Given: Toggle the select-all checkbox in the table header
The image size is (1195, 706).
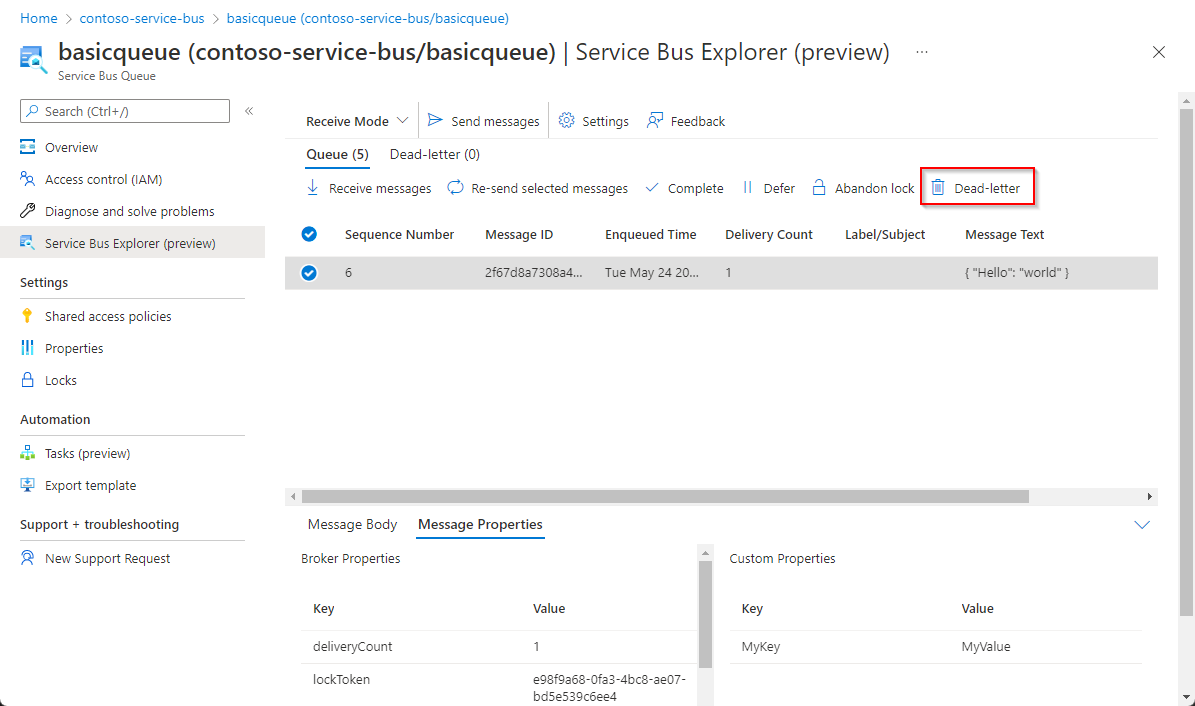Looking at the screenshot, I should tap(309, 234).
